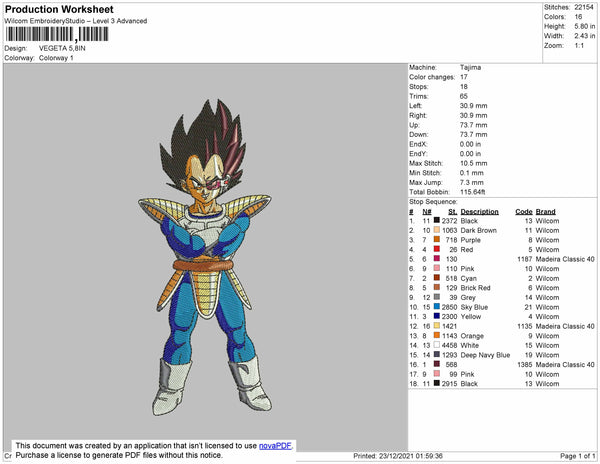The image size is (600, 464).
Task: Click the Left value '30.9 mm'
Action: click(x=474, y=106)
